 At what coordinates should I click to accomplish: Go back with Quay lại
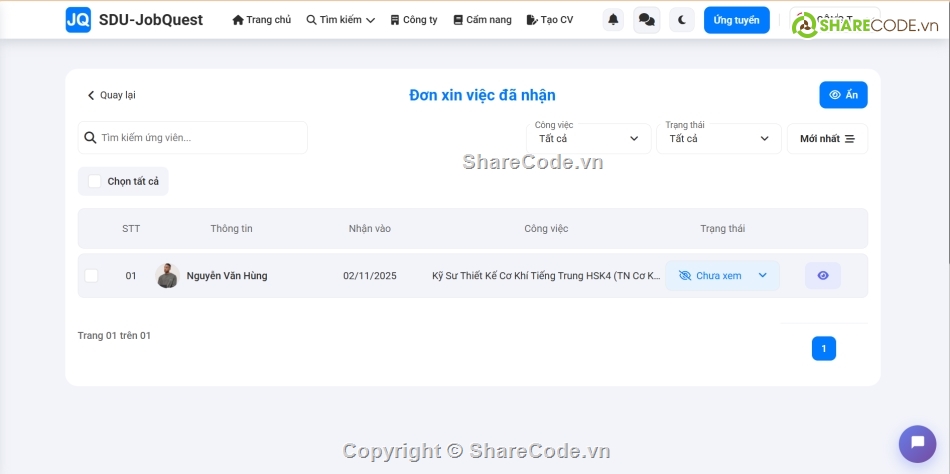pos(111,95)
